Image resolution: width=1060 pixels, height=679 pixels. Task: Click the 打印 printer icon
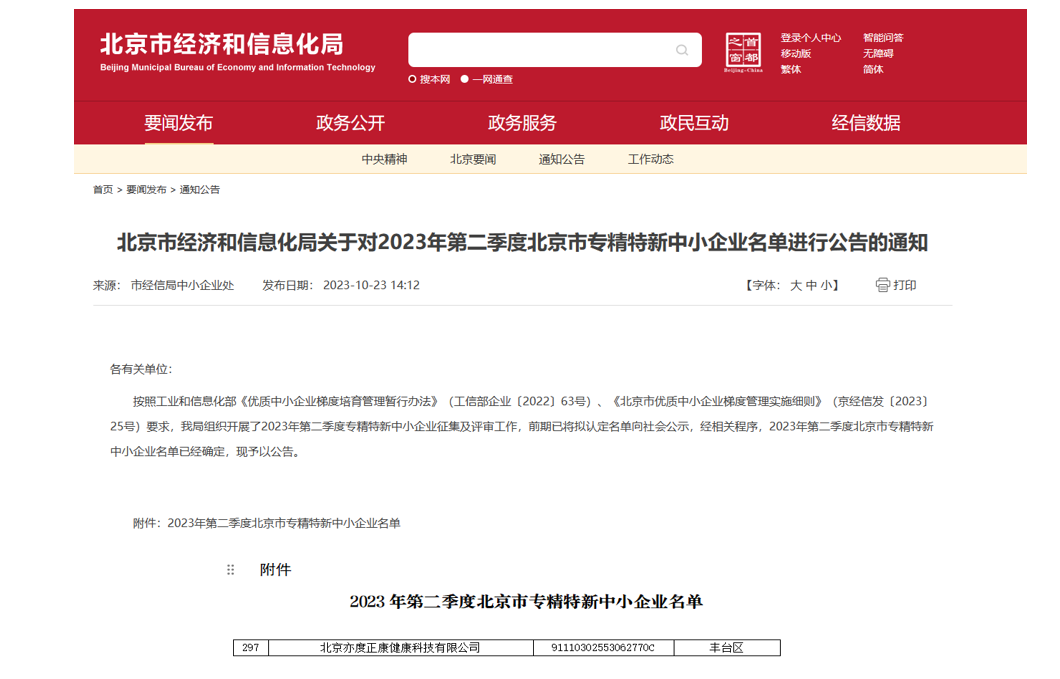point(881,285)
